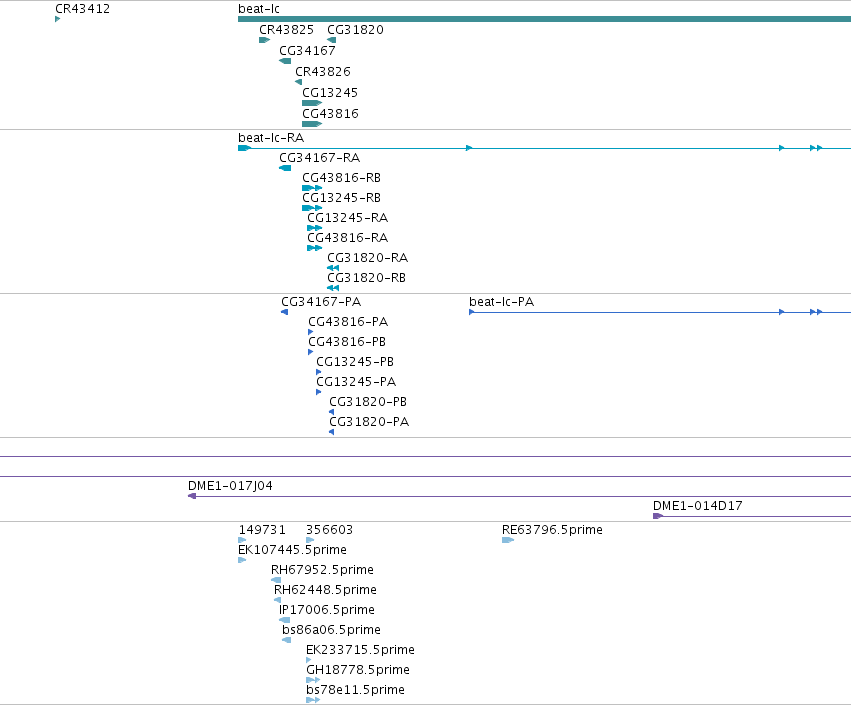Select the DME1-017J04 clone arrowhead
Viewport: 851px width, 705px height.
click(192, 496)
